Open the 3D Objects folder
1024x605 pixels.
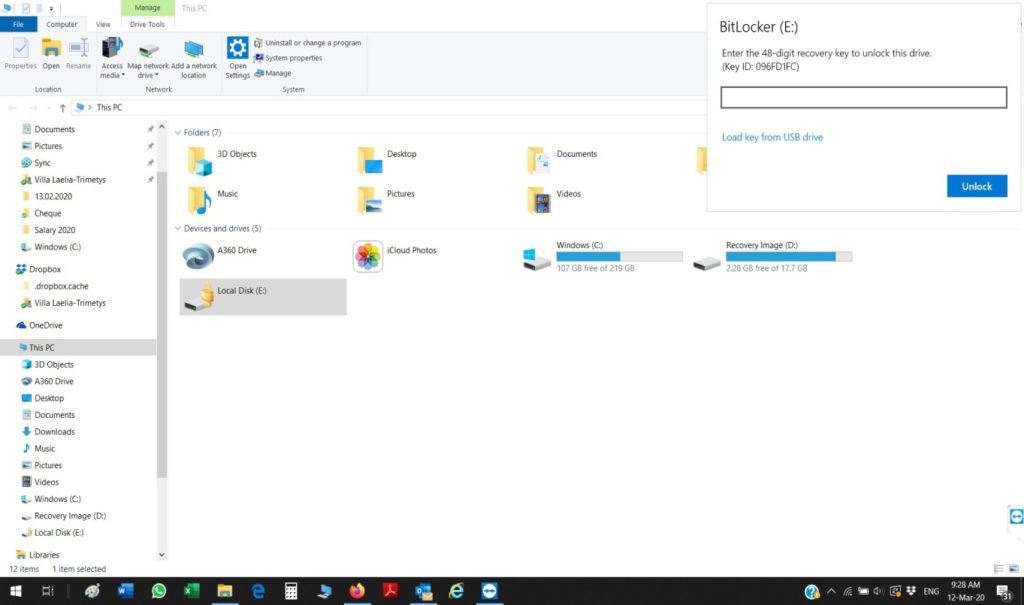click(201, 160)
